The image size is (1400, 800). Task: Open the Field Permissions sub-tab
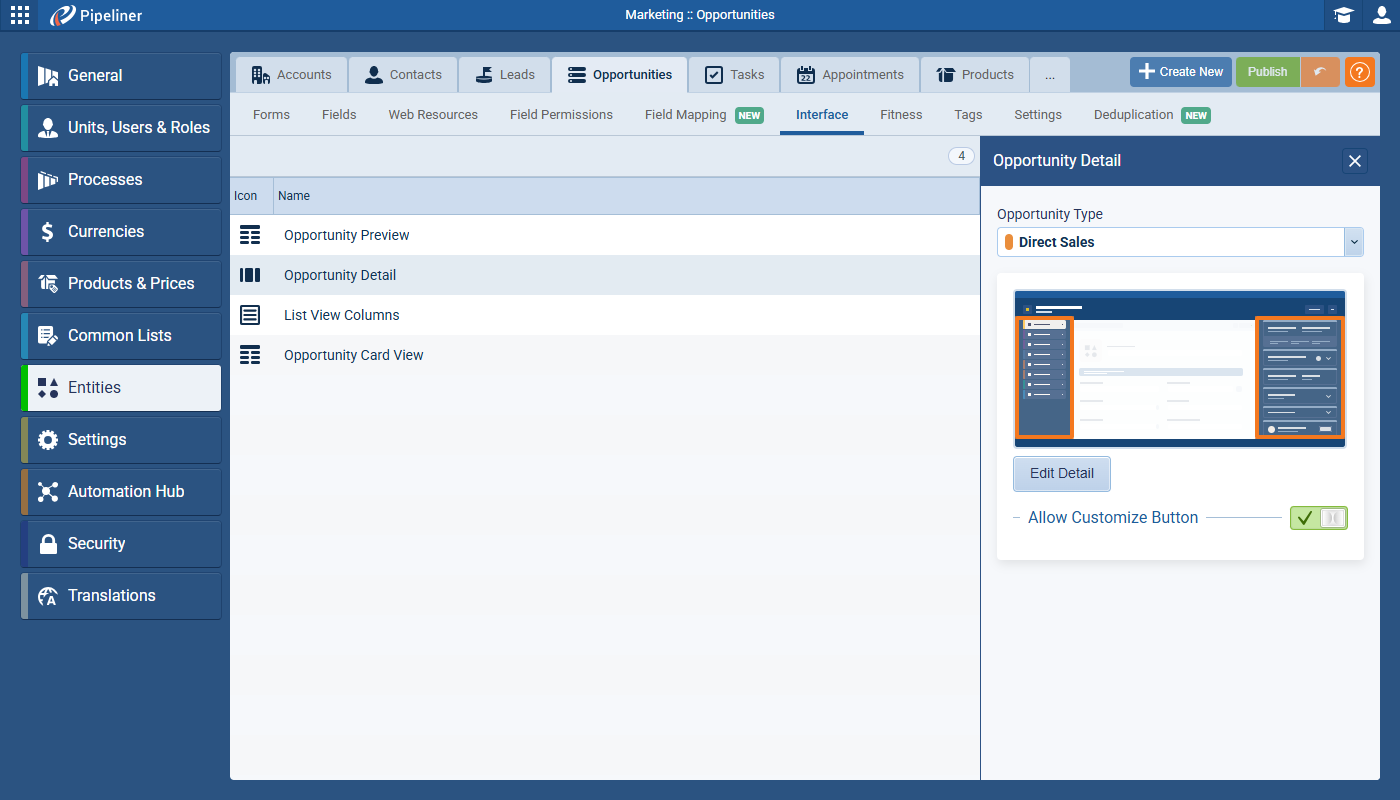(x=561, y=115)
